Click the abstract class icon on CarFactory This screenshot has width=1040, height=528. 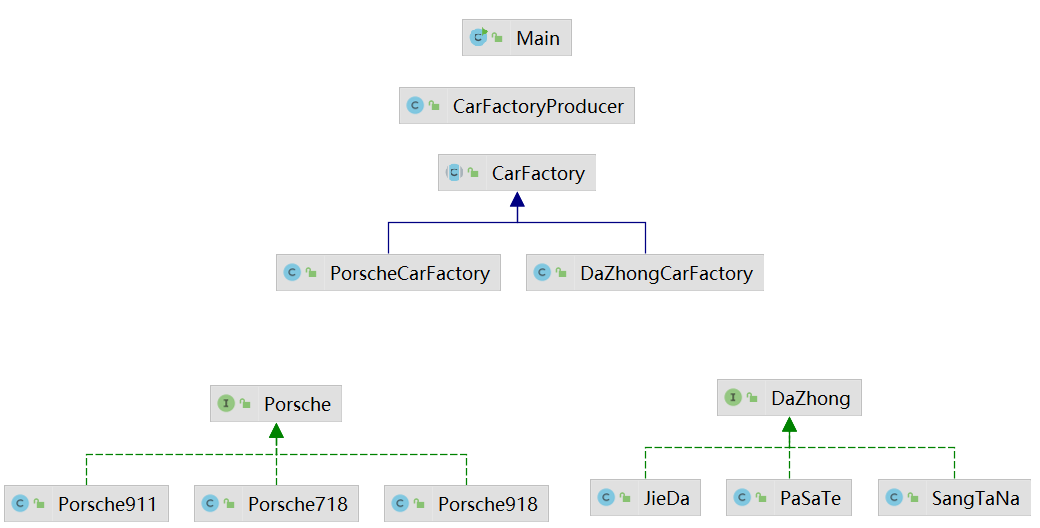tap(454, 172)
